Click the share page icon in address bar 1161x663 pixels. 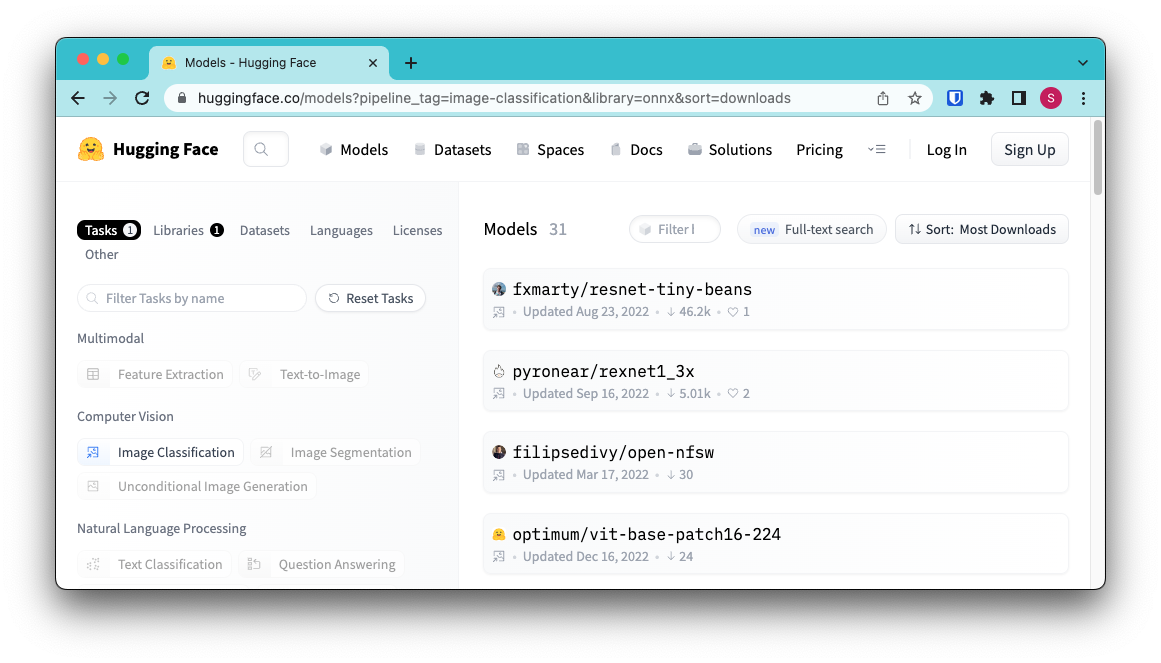883,99
